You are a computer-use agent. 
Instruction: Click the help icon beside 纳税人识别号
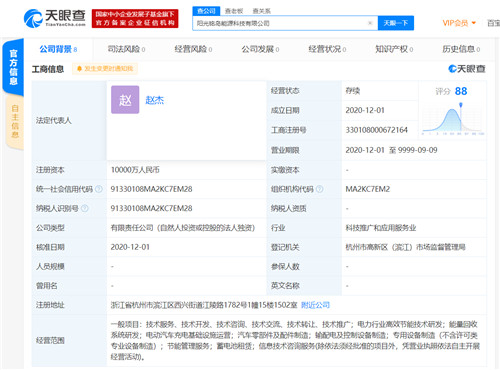(x=85, y=208)
